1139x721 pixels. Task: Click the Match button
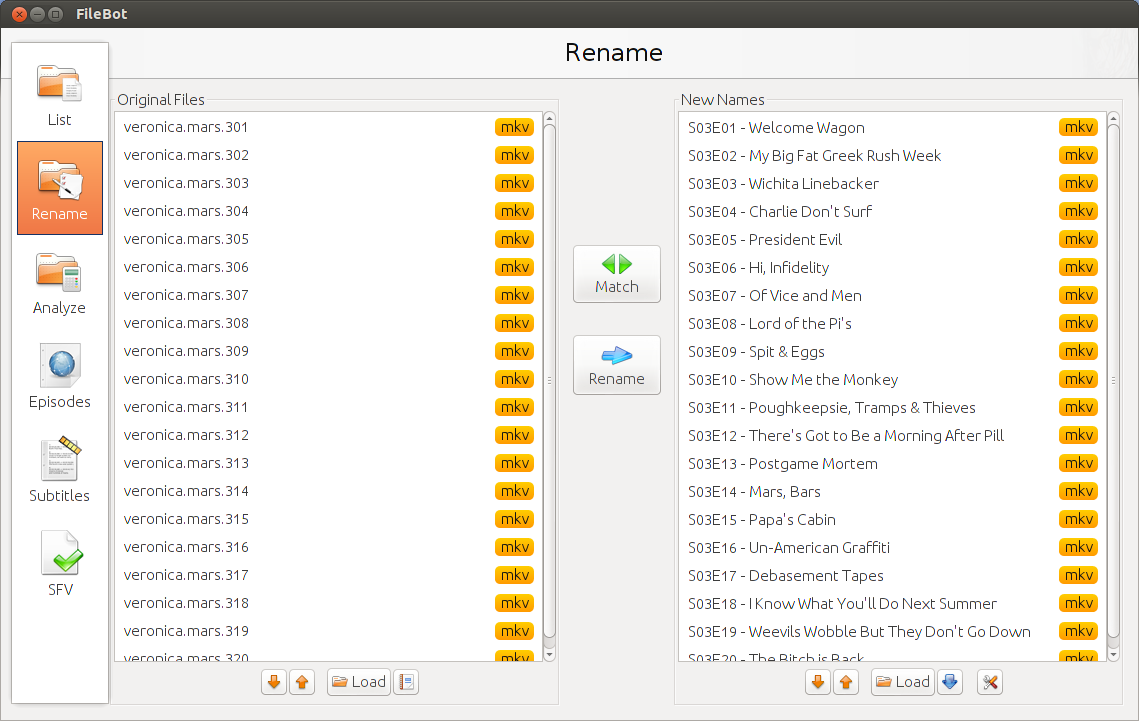(x=617, y=274)
